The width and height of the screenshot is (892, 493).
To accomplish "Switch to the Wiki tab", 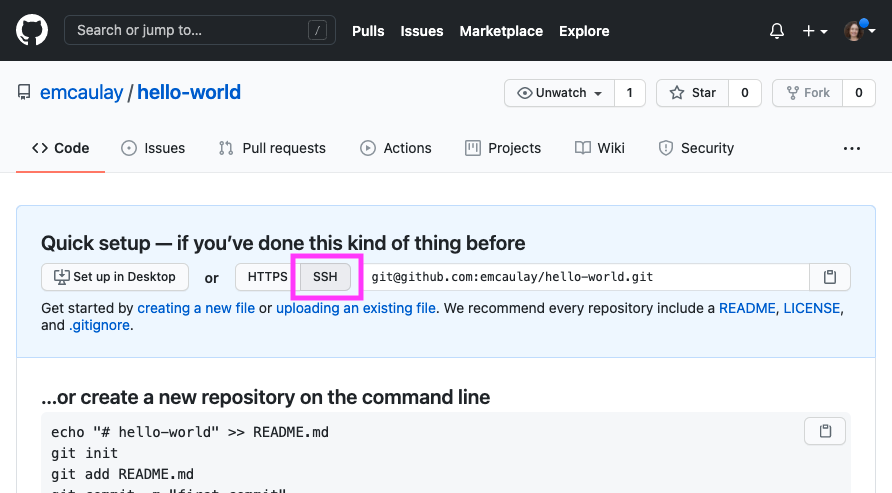I will point(600,148).
